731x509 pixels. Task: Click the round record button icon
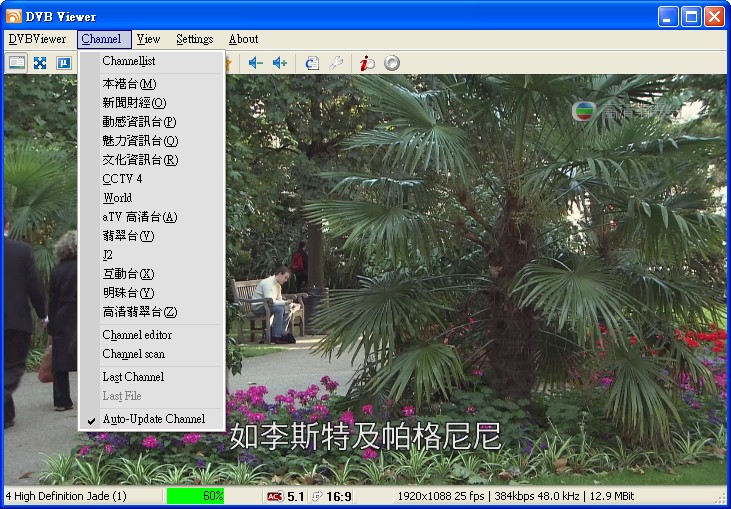(392, 63)
